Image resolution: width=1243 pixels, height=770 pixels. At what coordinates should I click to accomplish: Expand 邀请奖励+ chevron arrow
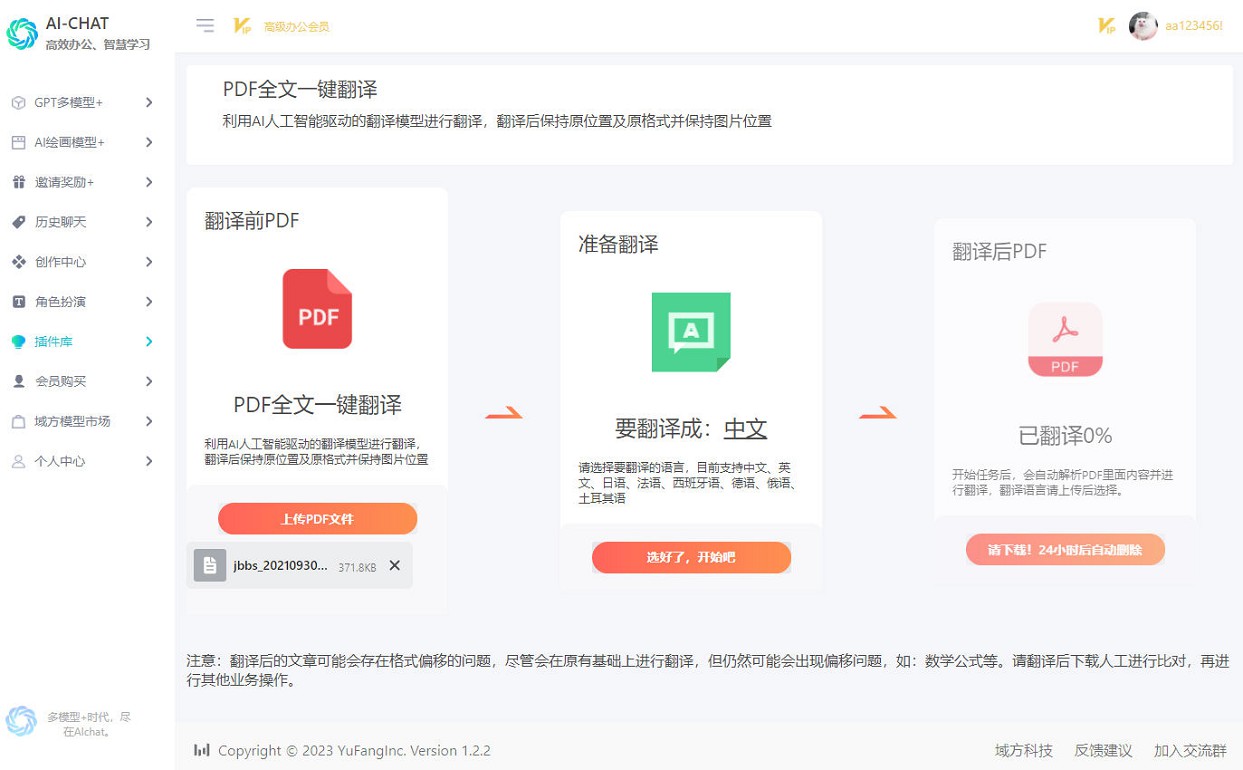149,182
